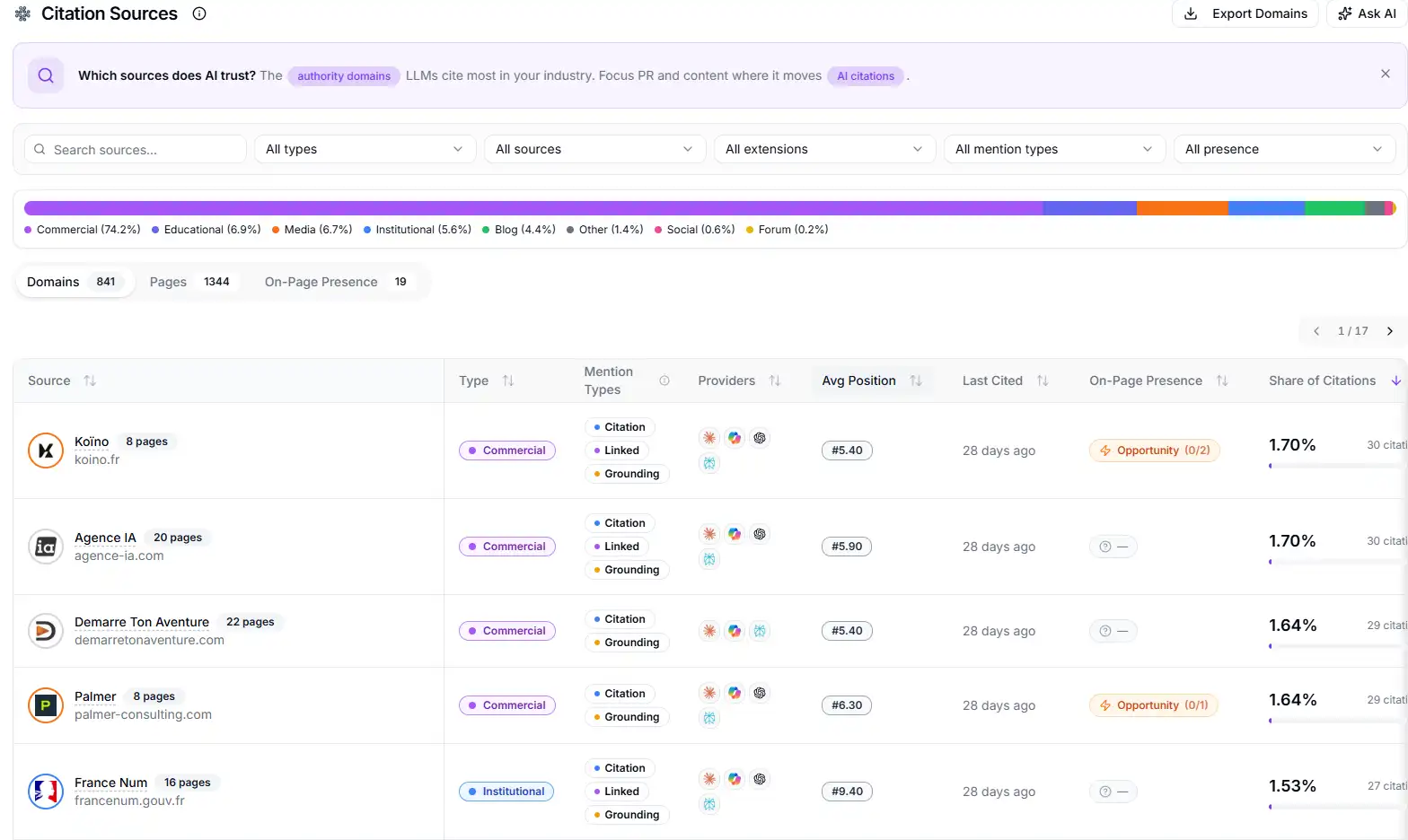
Task: Click the Citation Sources info icon
Action: pyautogui.click(x=199, y=13)
